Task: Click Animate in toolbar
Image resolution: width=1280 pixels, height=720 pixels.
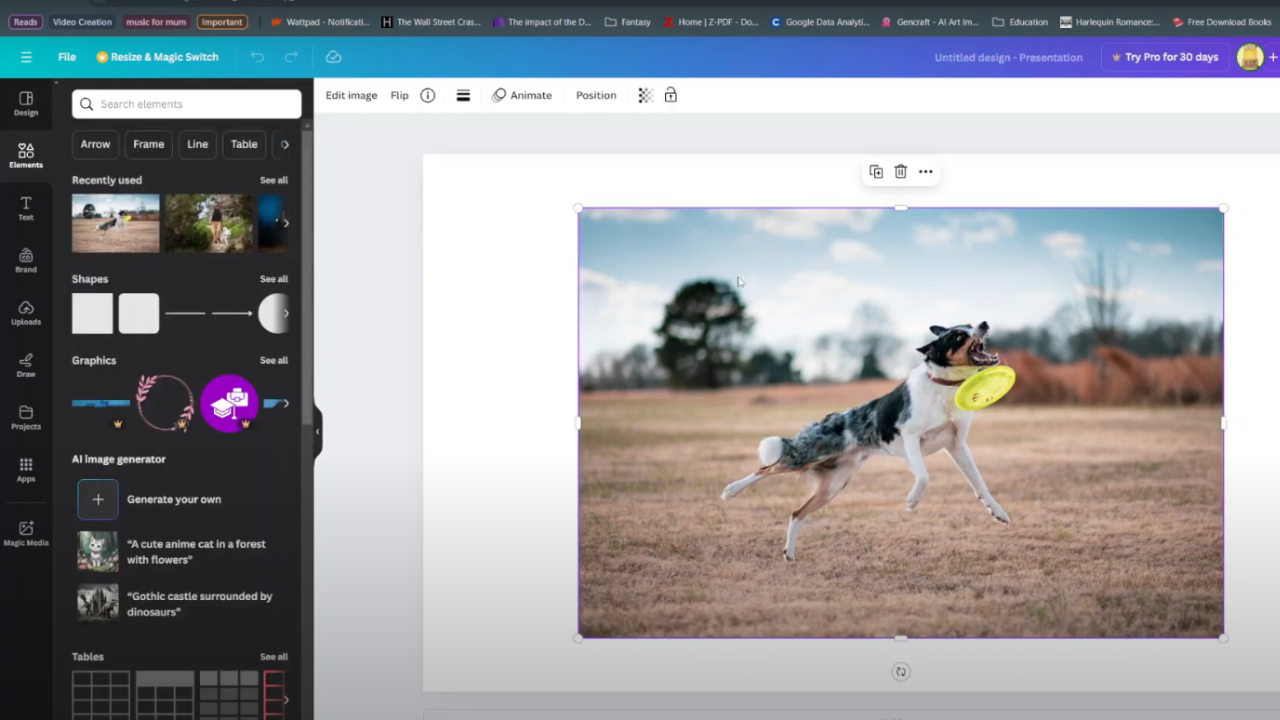Action: point(522,95)
